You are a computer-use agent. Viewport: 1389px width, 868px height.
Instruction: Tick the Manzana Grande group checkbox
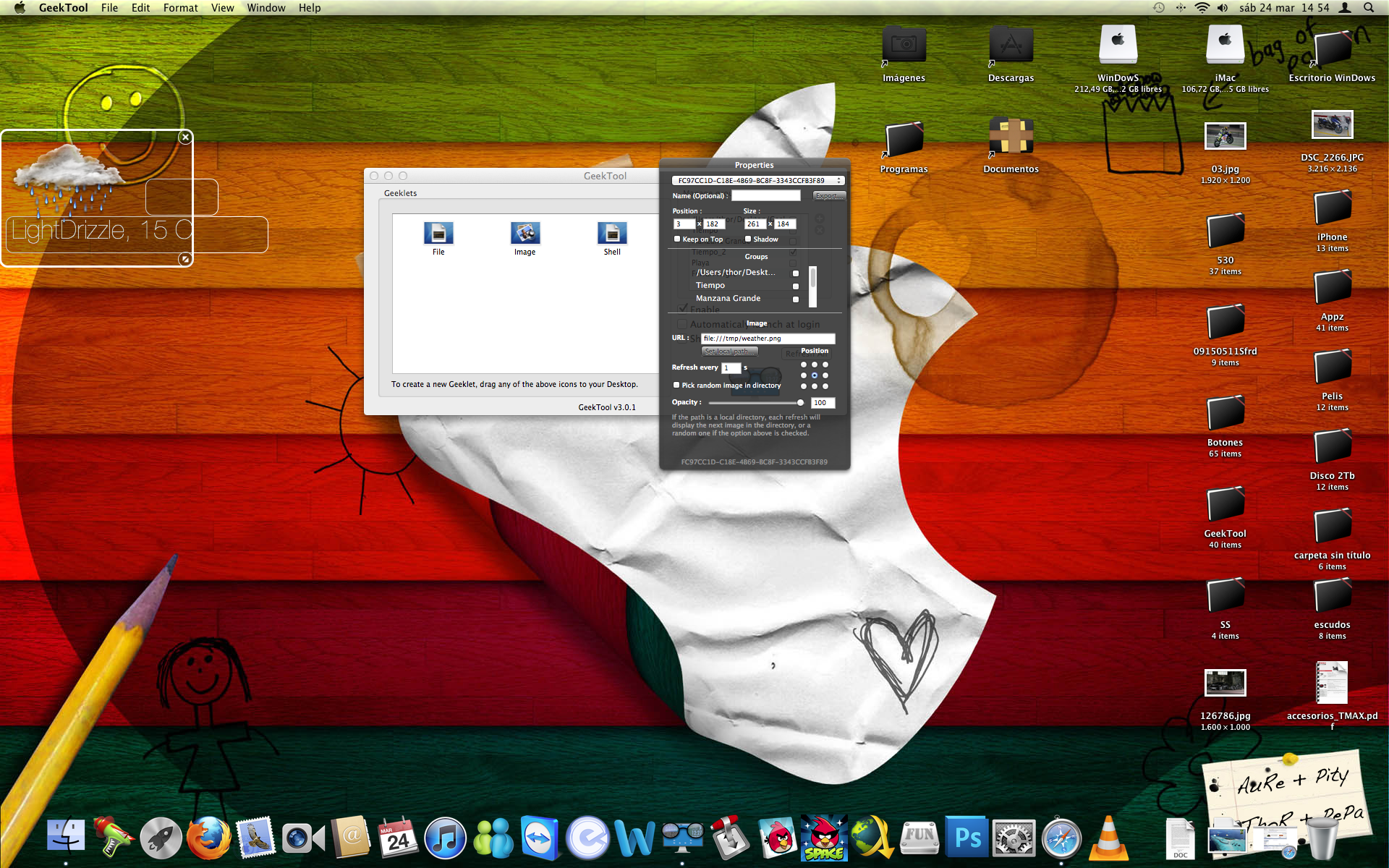click(796, 299)
